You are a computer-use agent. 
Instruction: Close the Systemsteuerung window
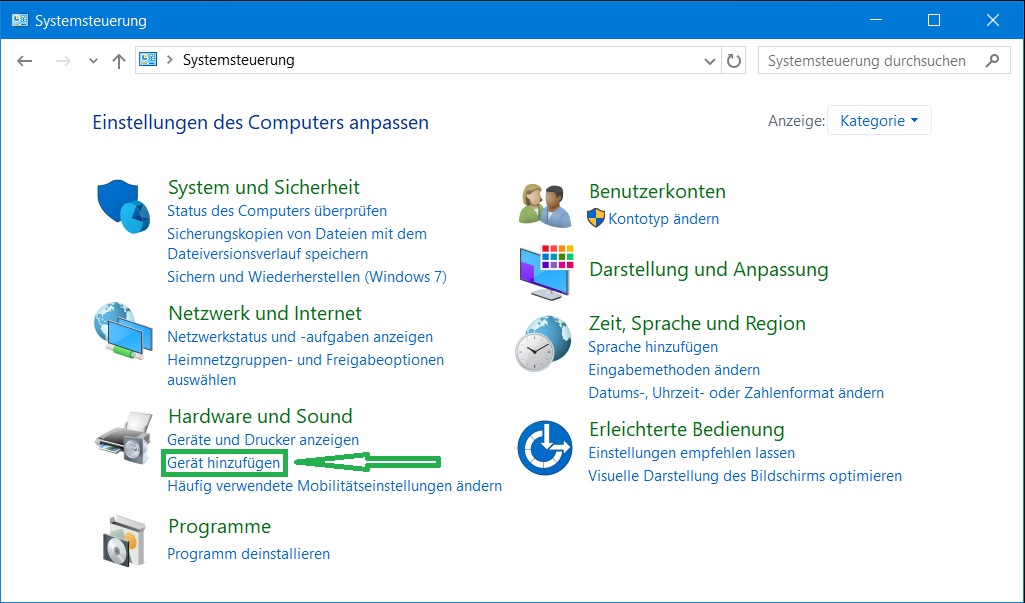click(992, 20)
